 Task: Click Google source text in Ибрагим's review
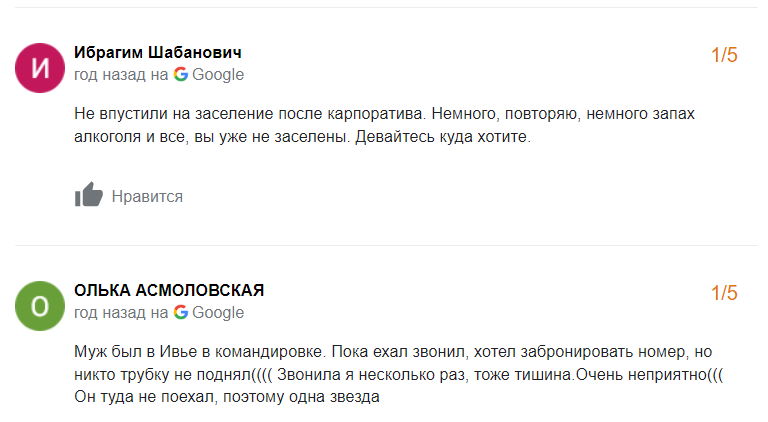218,74
